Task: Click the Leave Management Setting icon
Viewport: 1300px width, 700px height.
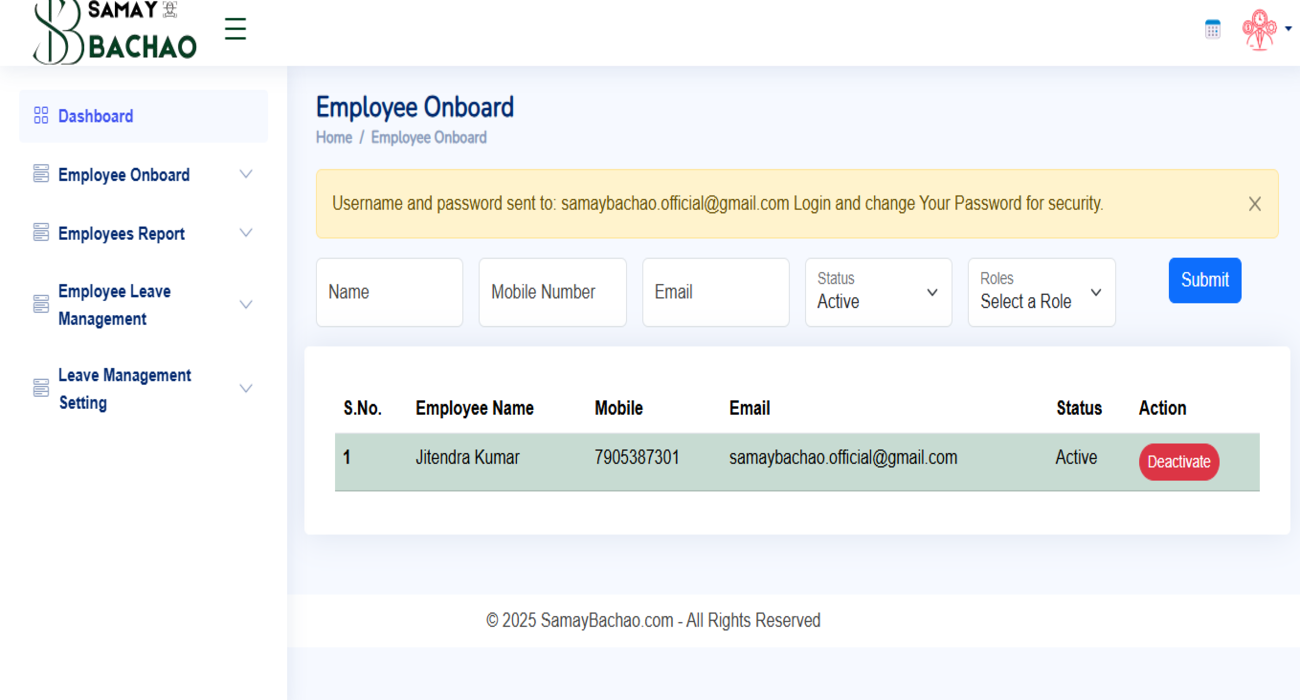Action: [40, 386]
